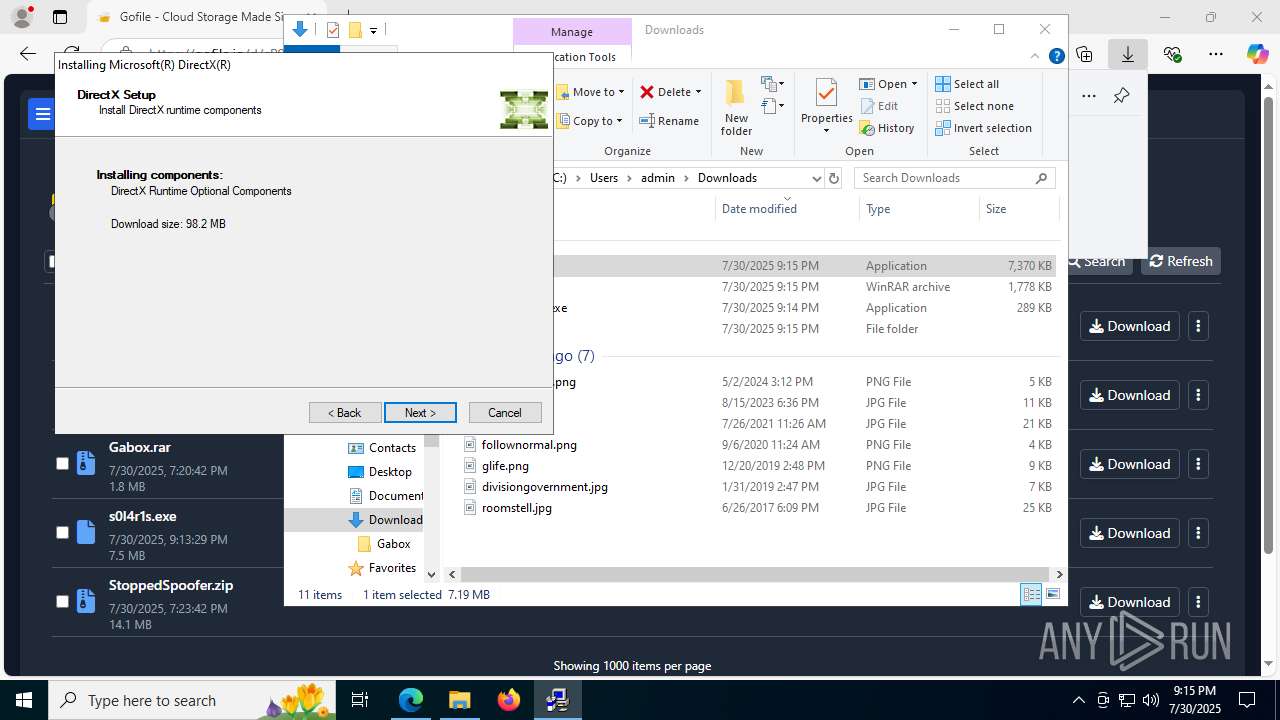Expand the address bar history dropdown
Image resolution: width=1280 pixels, height=720 pixels.
(x=816, y=178)
